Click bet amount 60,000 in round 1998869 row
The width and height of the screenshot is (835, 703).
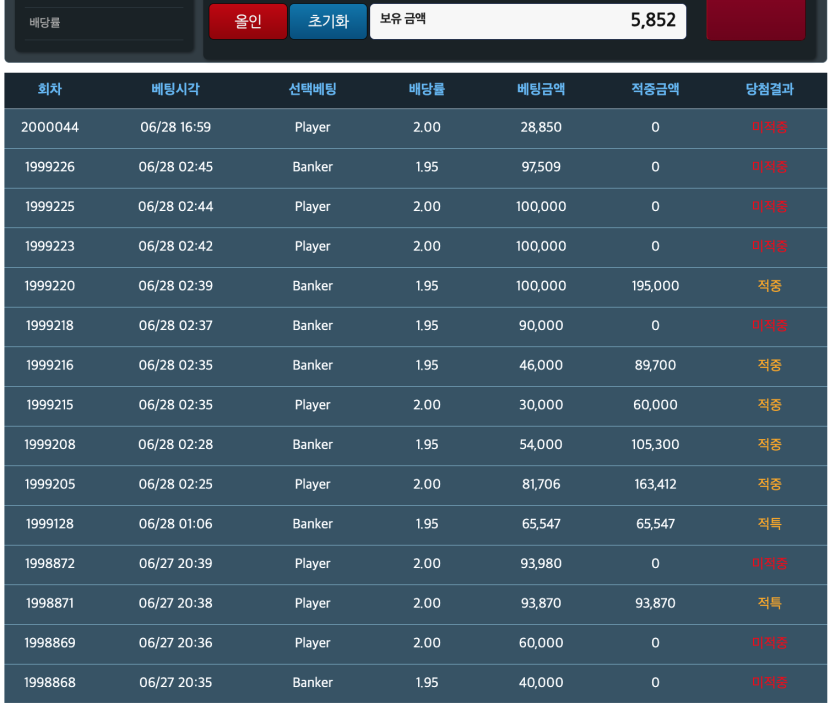click(541, 643)
